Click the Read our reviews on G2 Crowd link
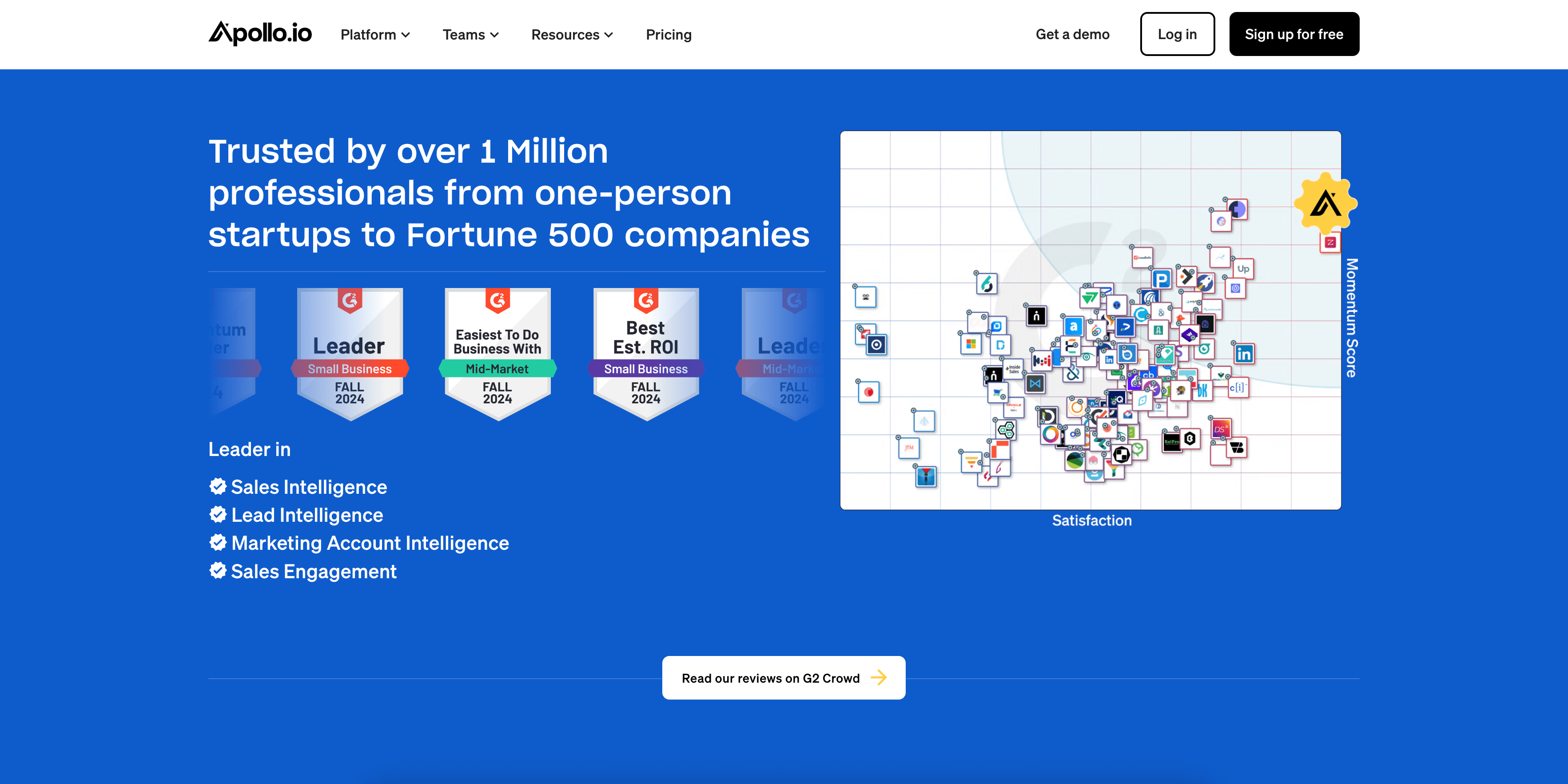Image resolution: width=1568 pixels, height=784 pixels. pos(784,678)
